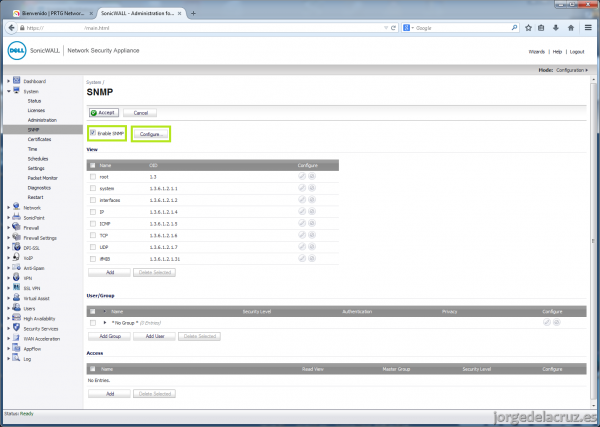Click the Add User button
This screenshot has width=600, height=427.
coord(155,336)
